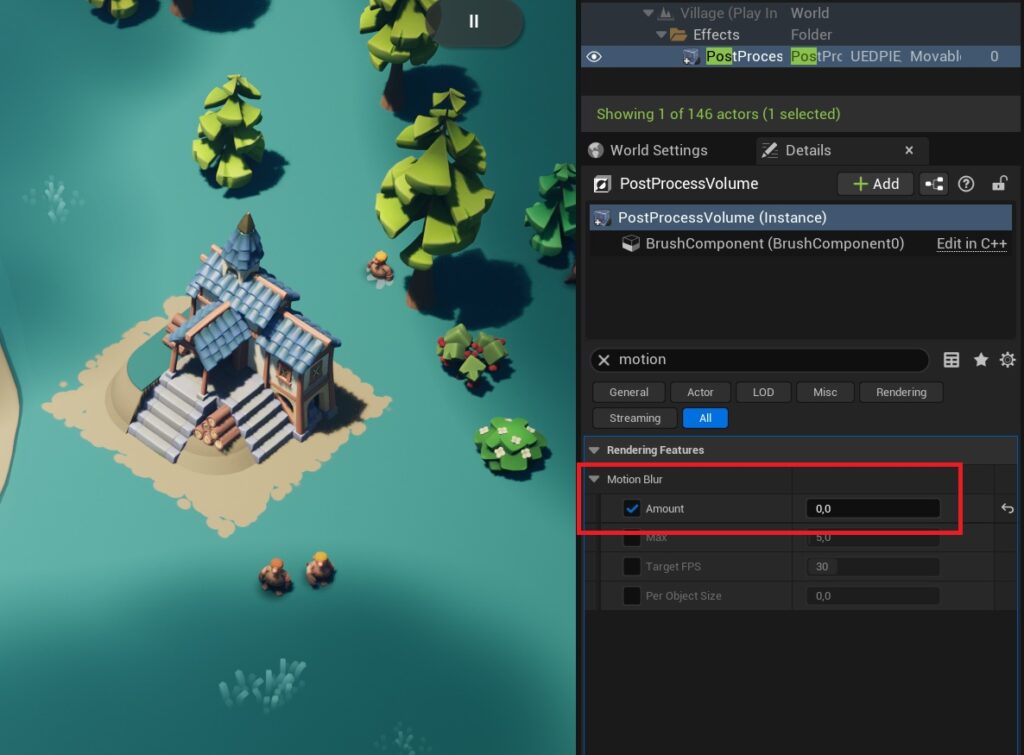
Task: Click the Movable mobility cell in the outliner
Action: click(935, 57)
